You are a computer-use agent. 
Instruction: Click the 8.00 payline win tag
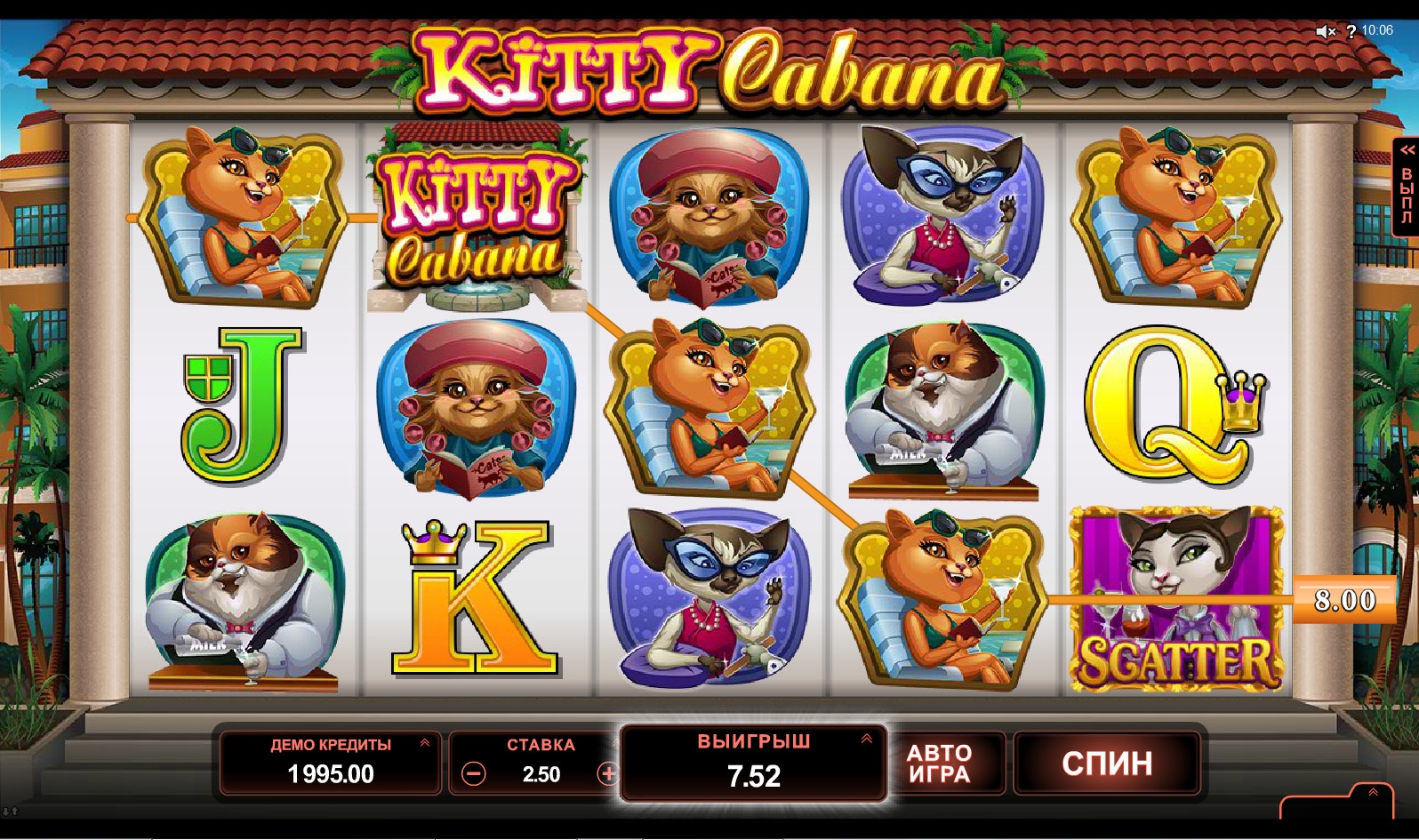point(1344,600)
